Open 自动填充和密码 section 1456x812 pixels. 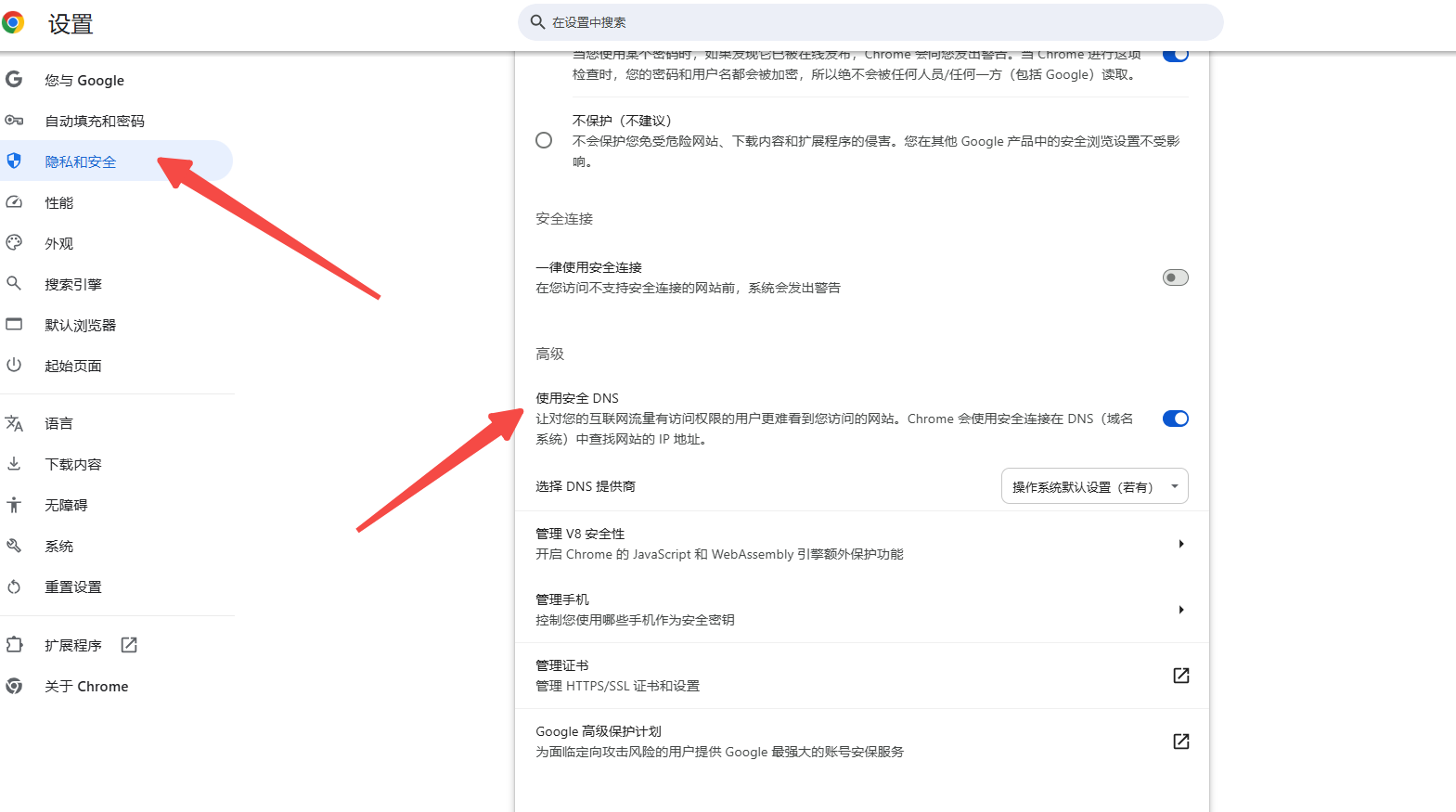(x=116, y=121)
